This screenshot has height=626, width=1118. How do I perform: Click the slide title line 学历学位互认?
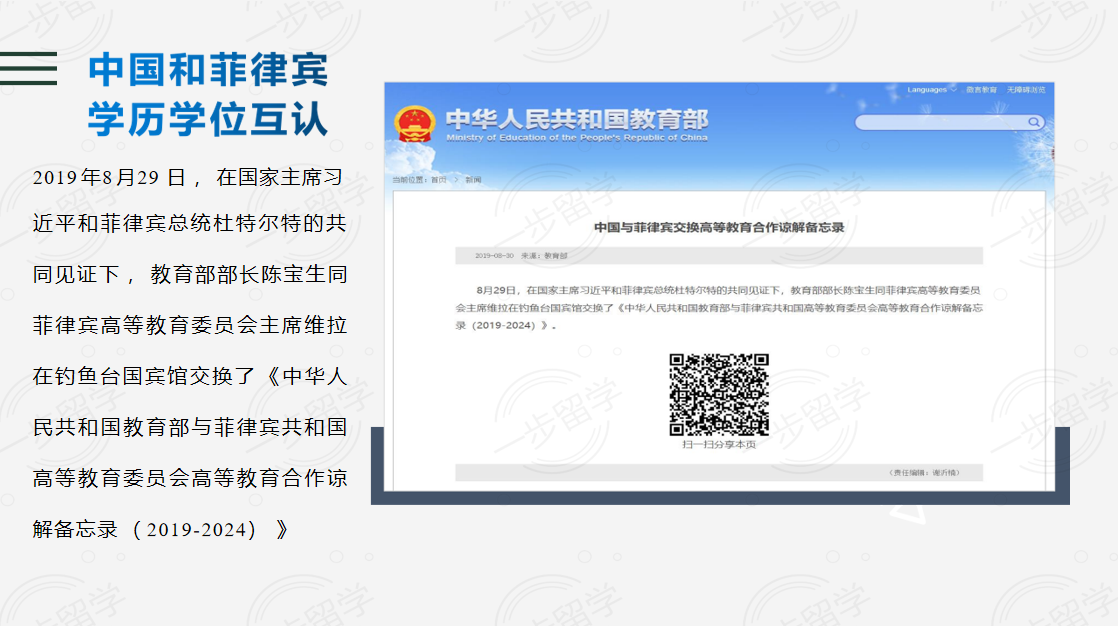pyautogui.click(x=207, y=118)
